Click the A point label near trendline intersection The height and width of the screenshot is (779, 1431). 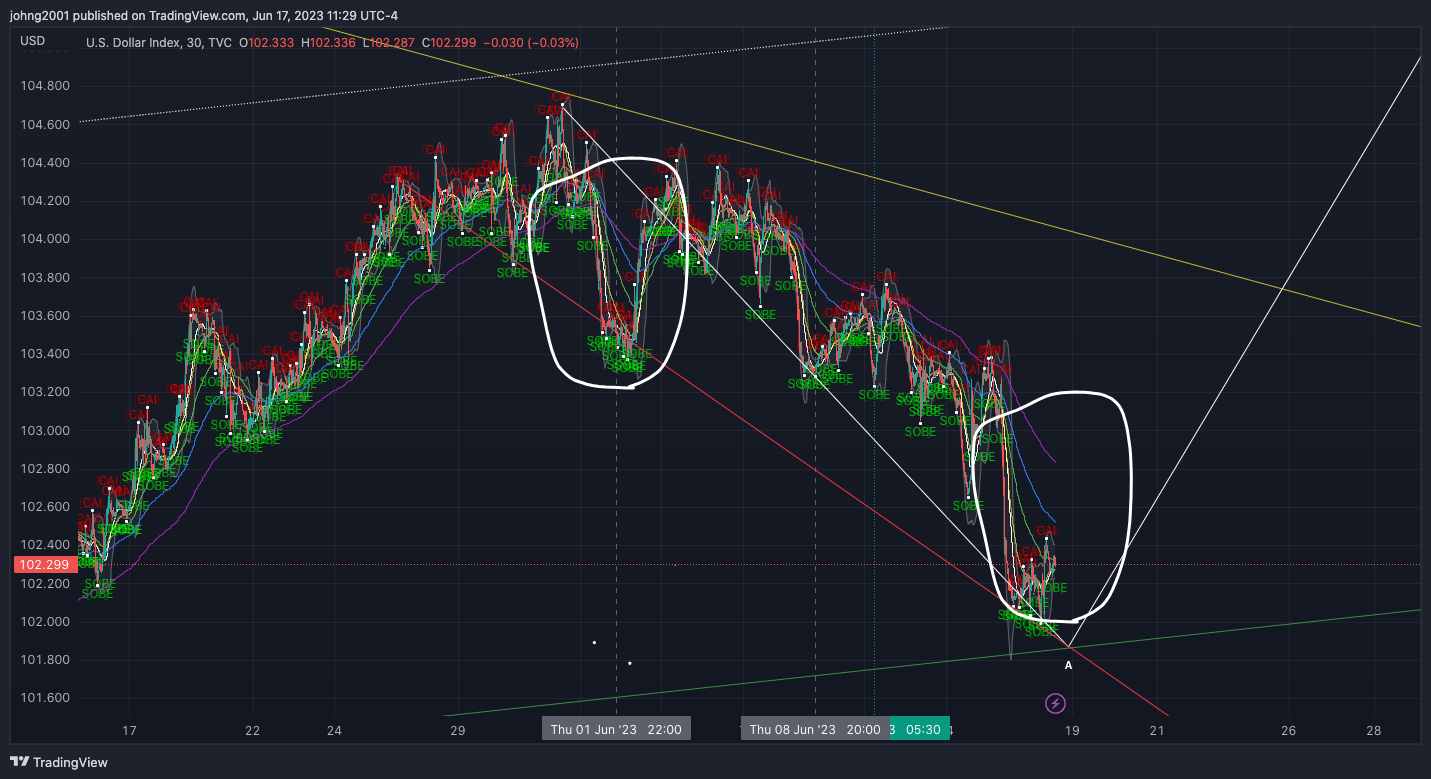point(1068,665)
